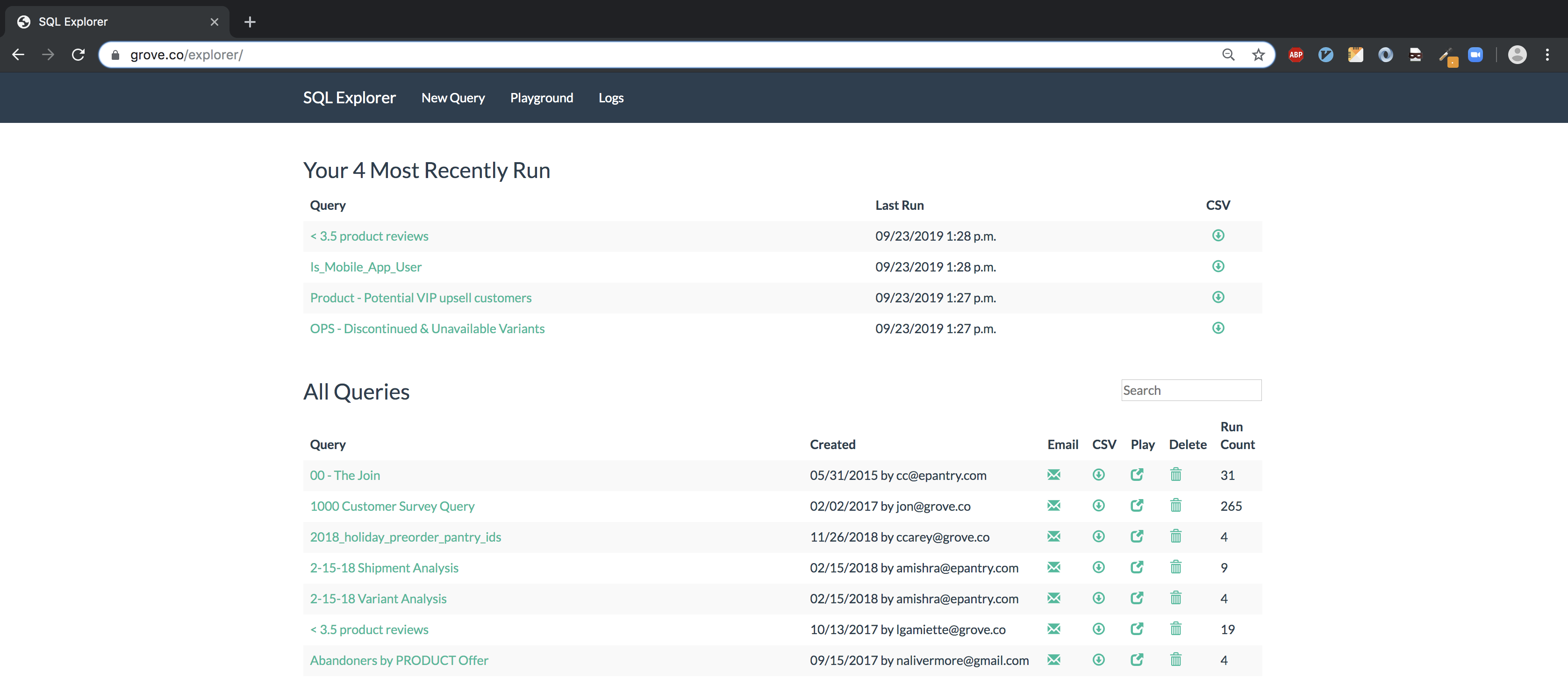1568x679 pixels.
Task: Open the 1000 Customer Survey Query link
Action: point(392,506)
